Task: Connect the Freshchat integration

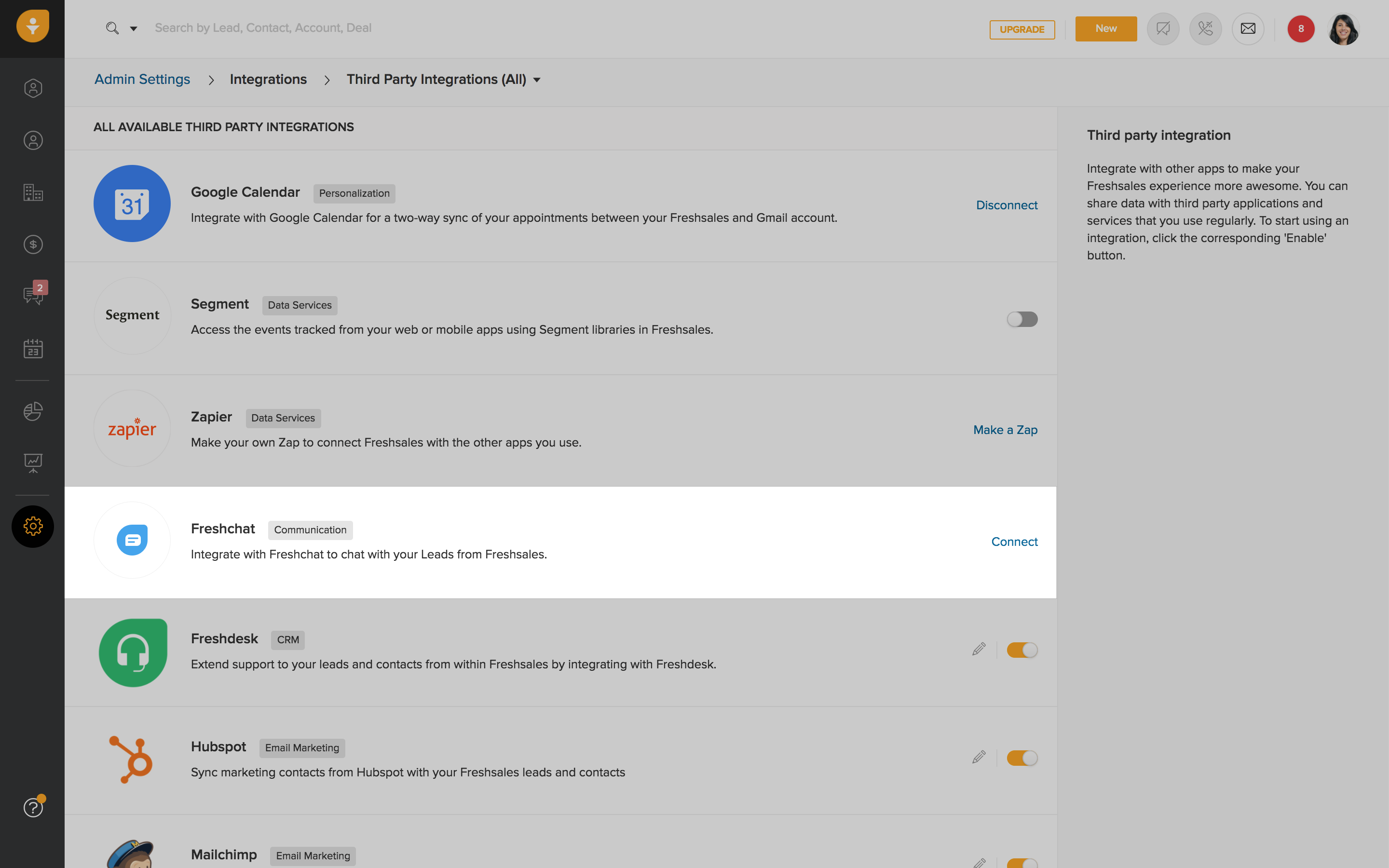Action: [x=1014, y=542]
